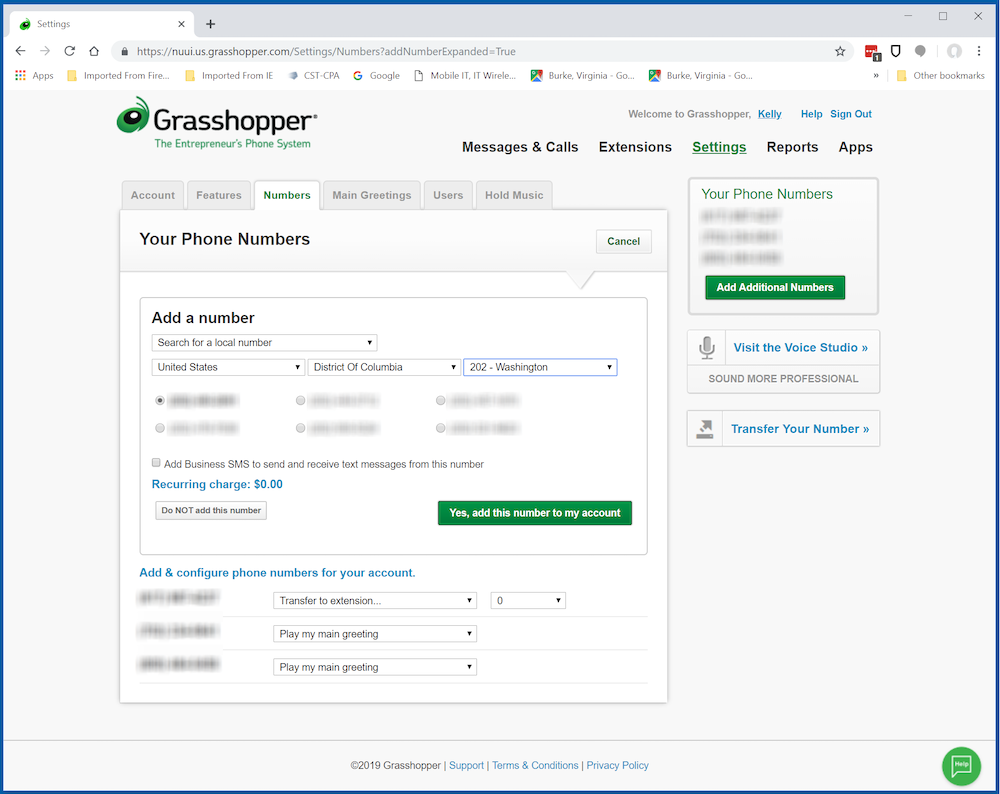
Task: Open the Kelly account link
Action: (770, 114)
